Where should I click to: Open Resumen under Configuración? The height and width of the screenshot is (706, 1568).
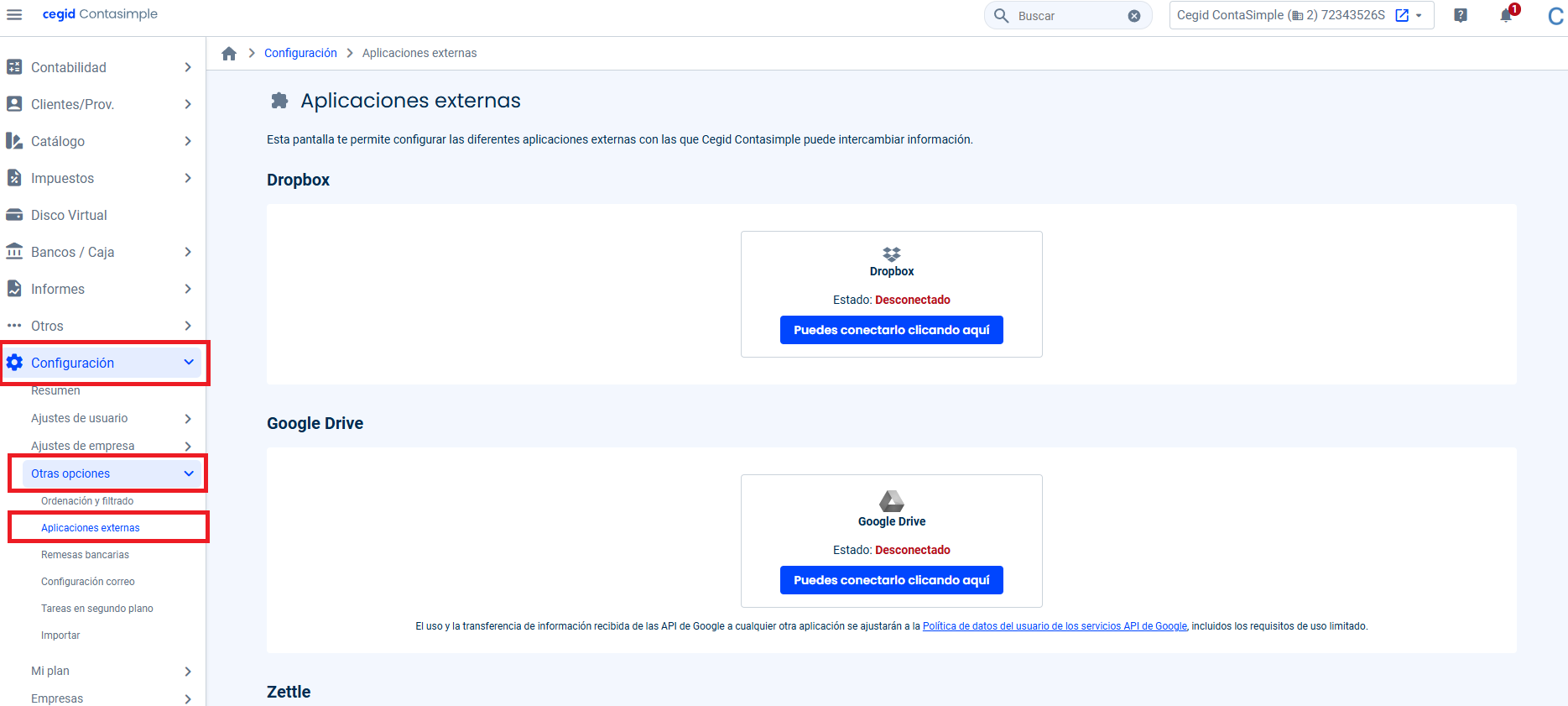[x=55, y=390]
